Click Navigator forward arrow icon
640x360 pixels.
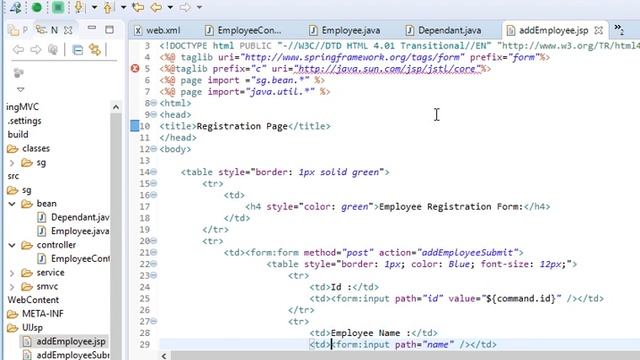[36, 50]
